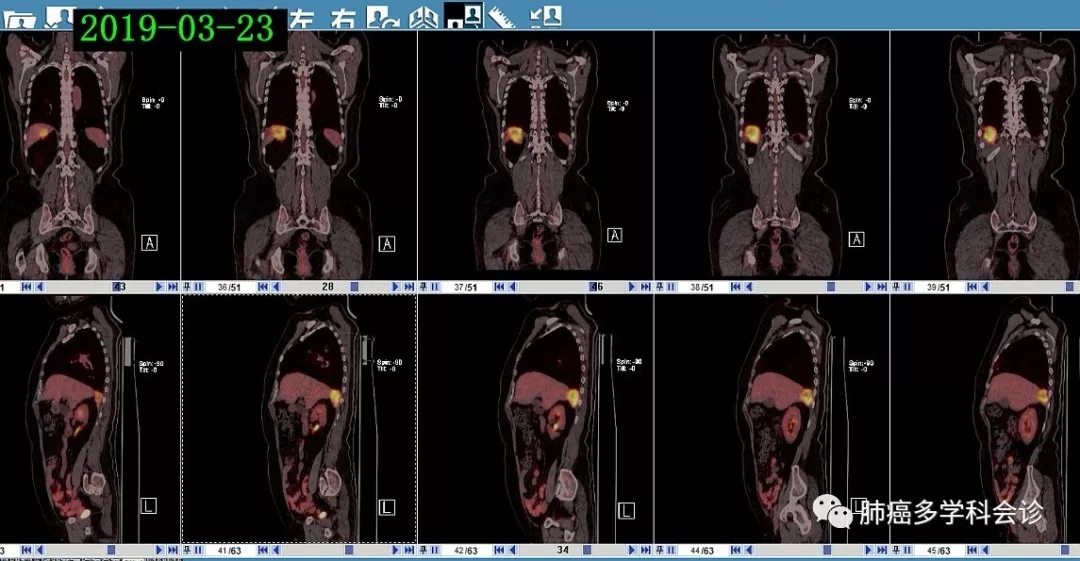Click the slice slider thumb in 38/51 panel

coord(830,287)
